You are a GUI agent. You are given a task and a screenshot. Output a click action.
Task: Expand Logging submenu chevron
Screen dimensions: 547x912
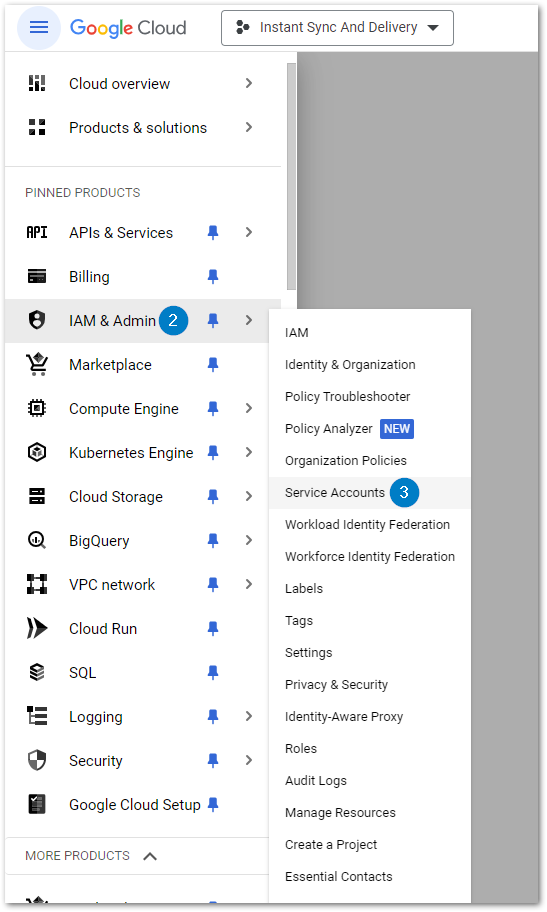click(249, 716)
